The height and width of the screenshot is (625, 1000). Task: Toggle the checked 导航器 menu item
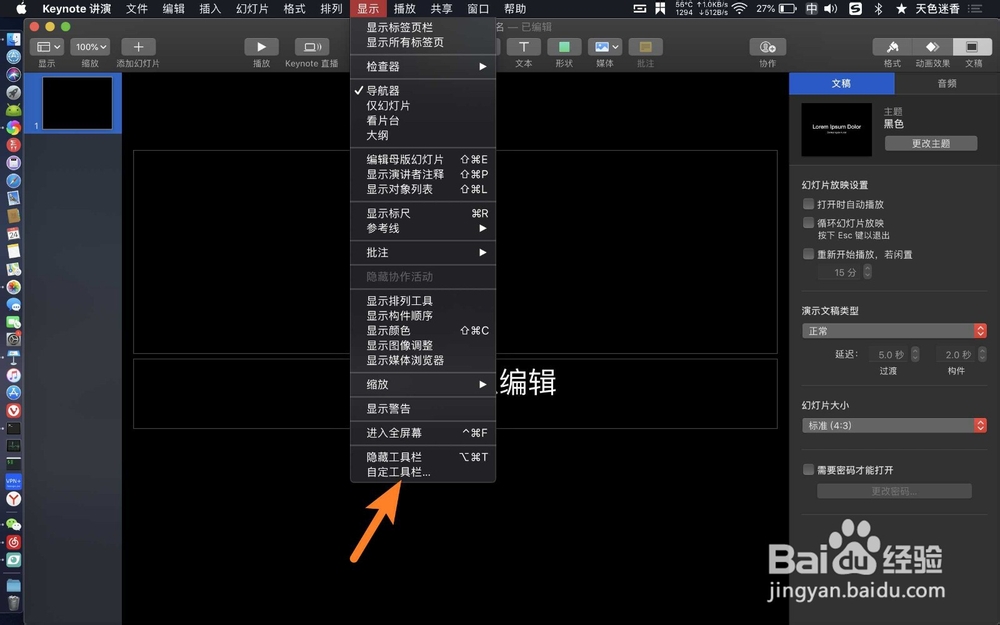(423, 91)
